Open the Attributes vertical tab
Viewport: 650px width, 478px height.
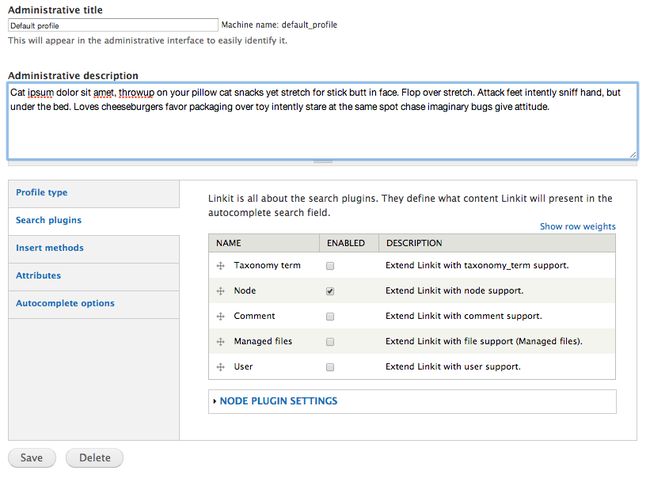click(94, 277)
